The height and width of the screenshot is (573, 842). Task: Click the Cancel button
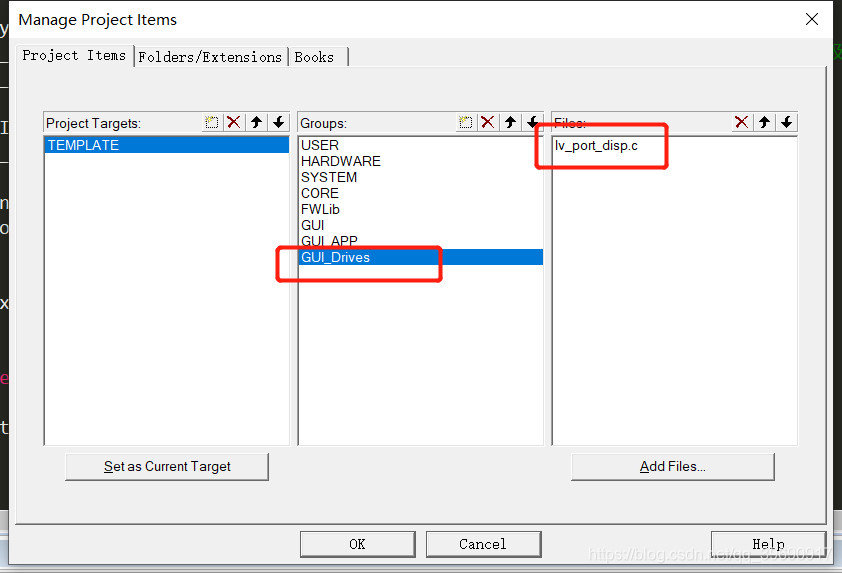click(483, 544)
